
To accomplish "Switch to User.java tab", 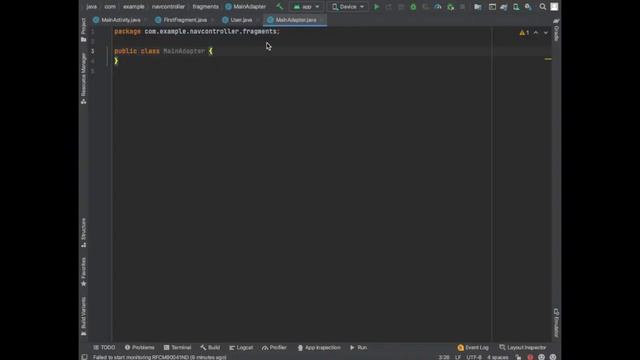I will tap(240, 20).
